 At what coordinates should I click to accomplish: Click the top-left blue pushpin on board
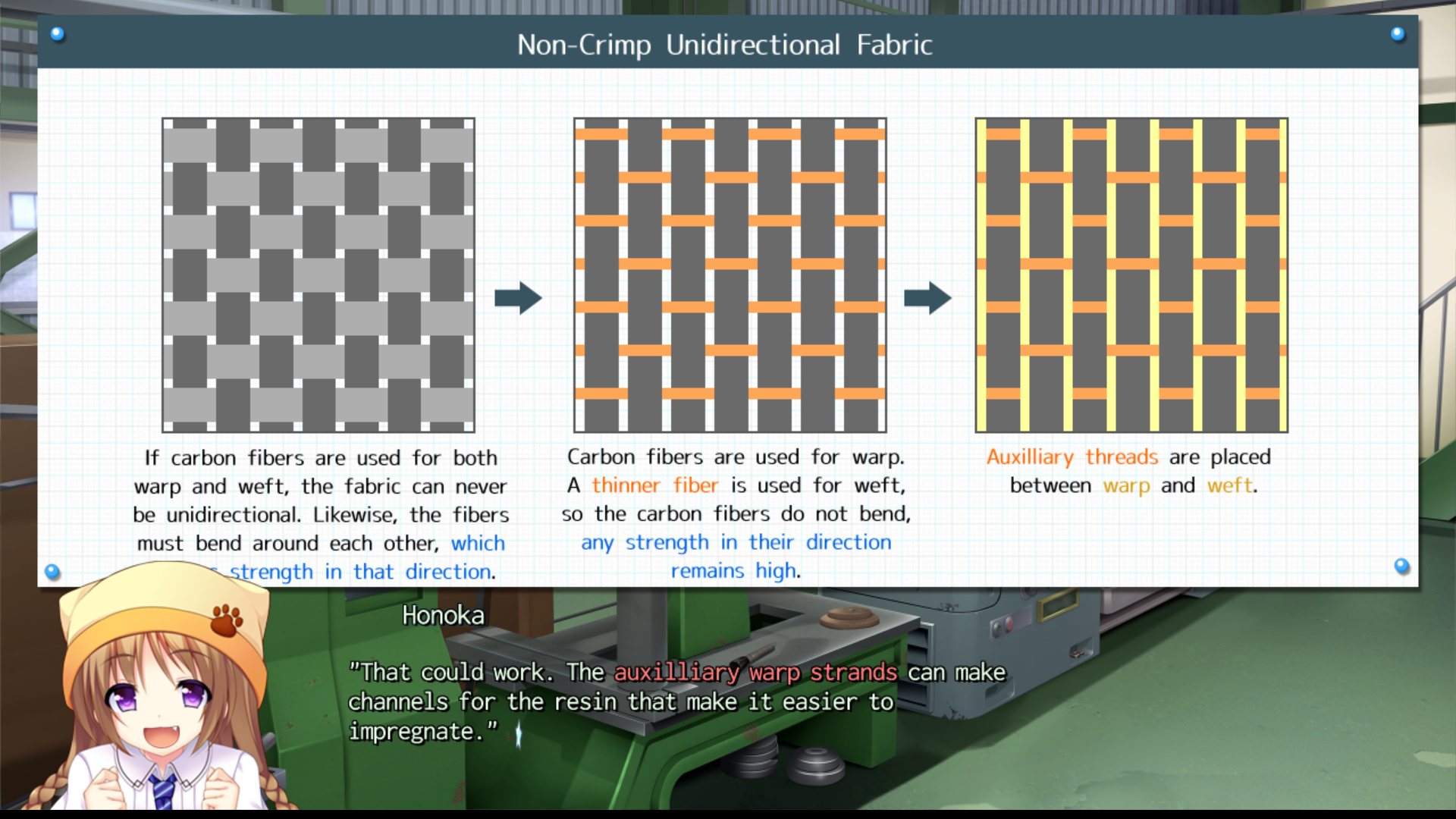pyautogui.click(x=57, y=34)
